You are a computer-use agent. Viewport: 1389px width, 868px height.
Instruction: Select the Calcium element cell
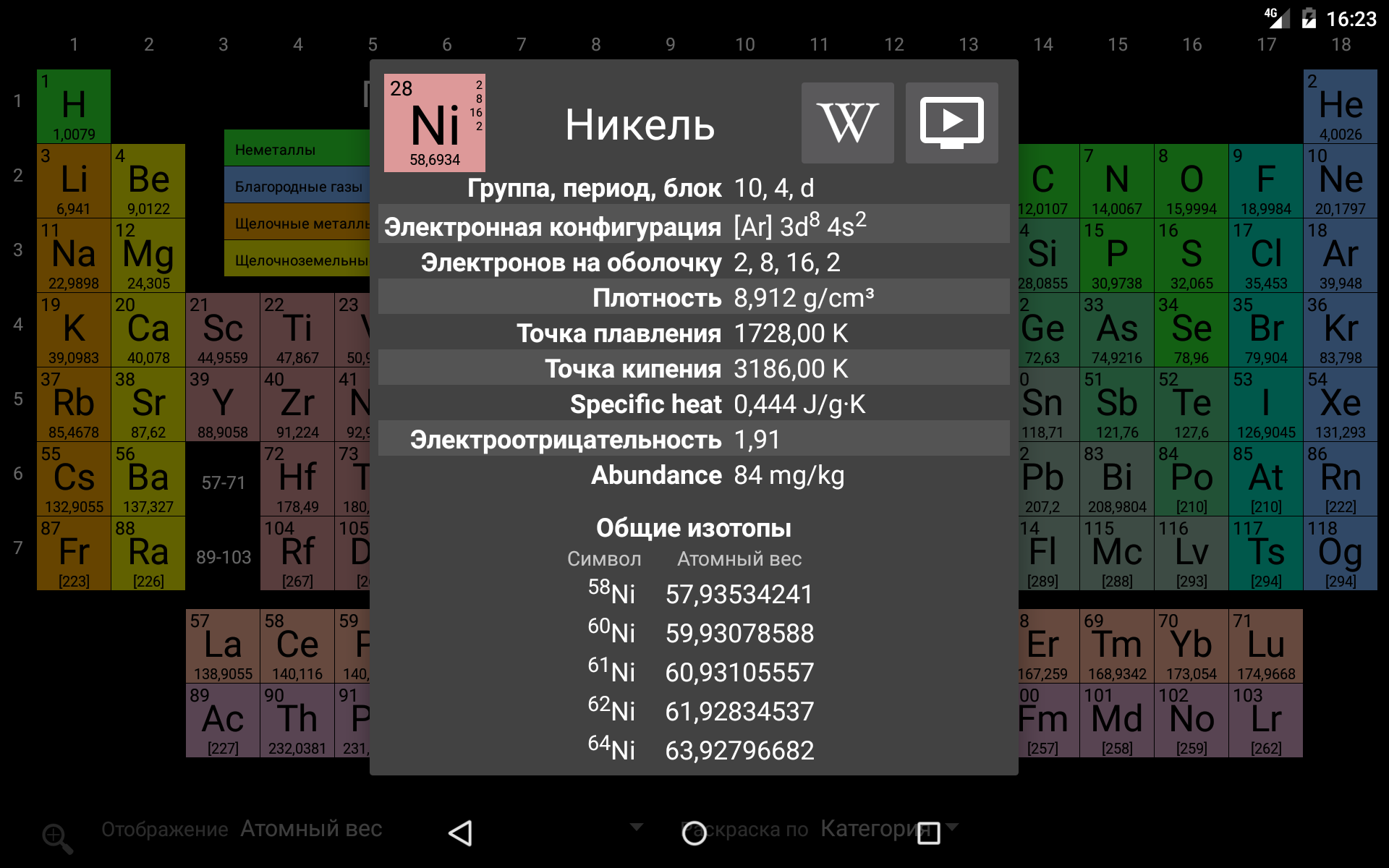[x=148, y=330]
